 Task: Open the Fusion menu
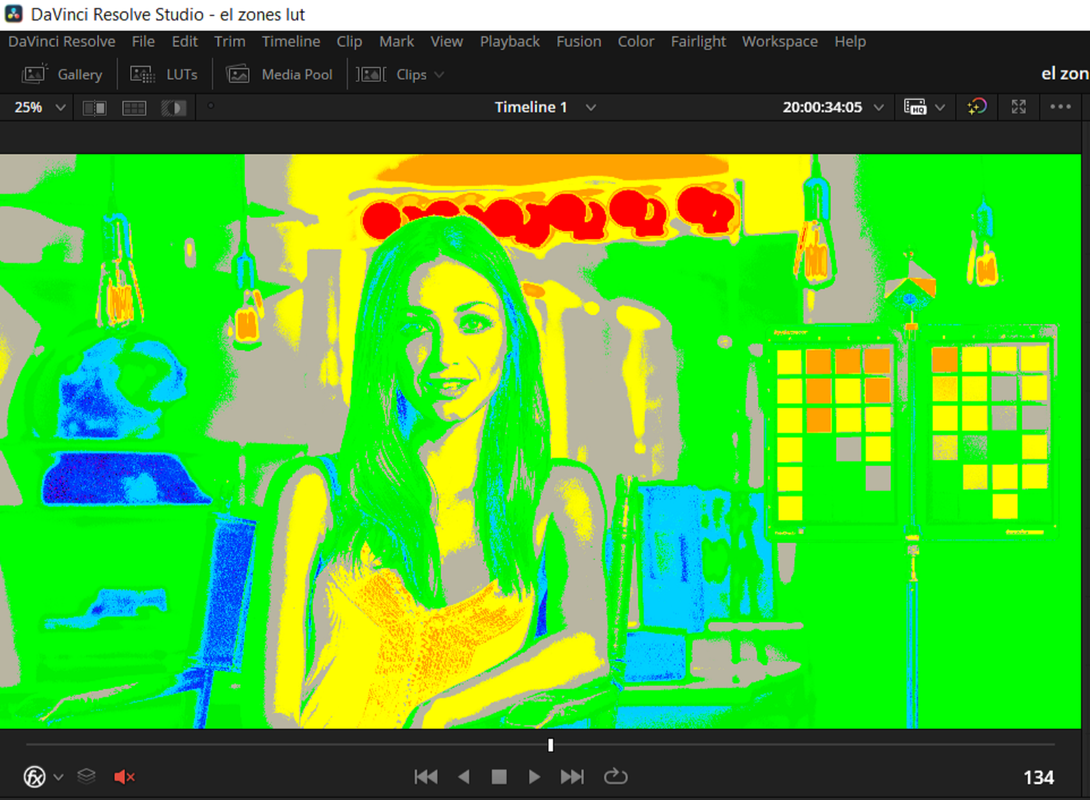578,42
